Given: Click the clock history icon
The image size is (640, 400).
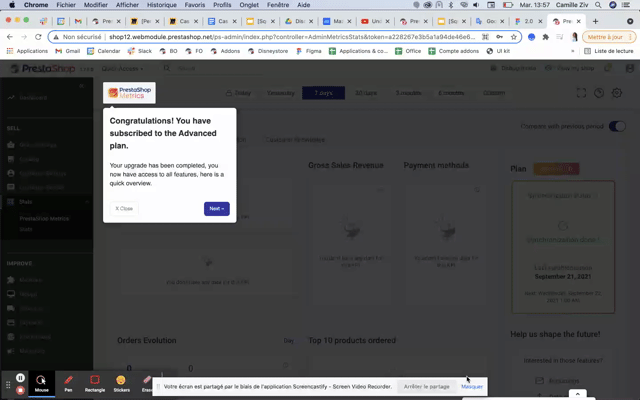Looking at the screenshot, I should point(599,93).
